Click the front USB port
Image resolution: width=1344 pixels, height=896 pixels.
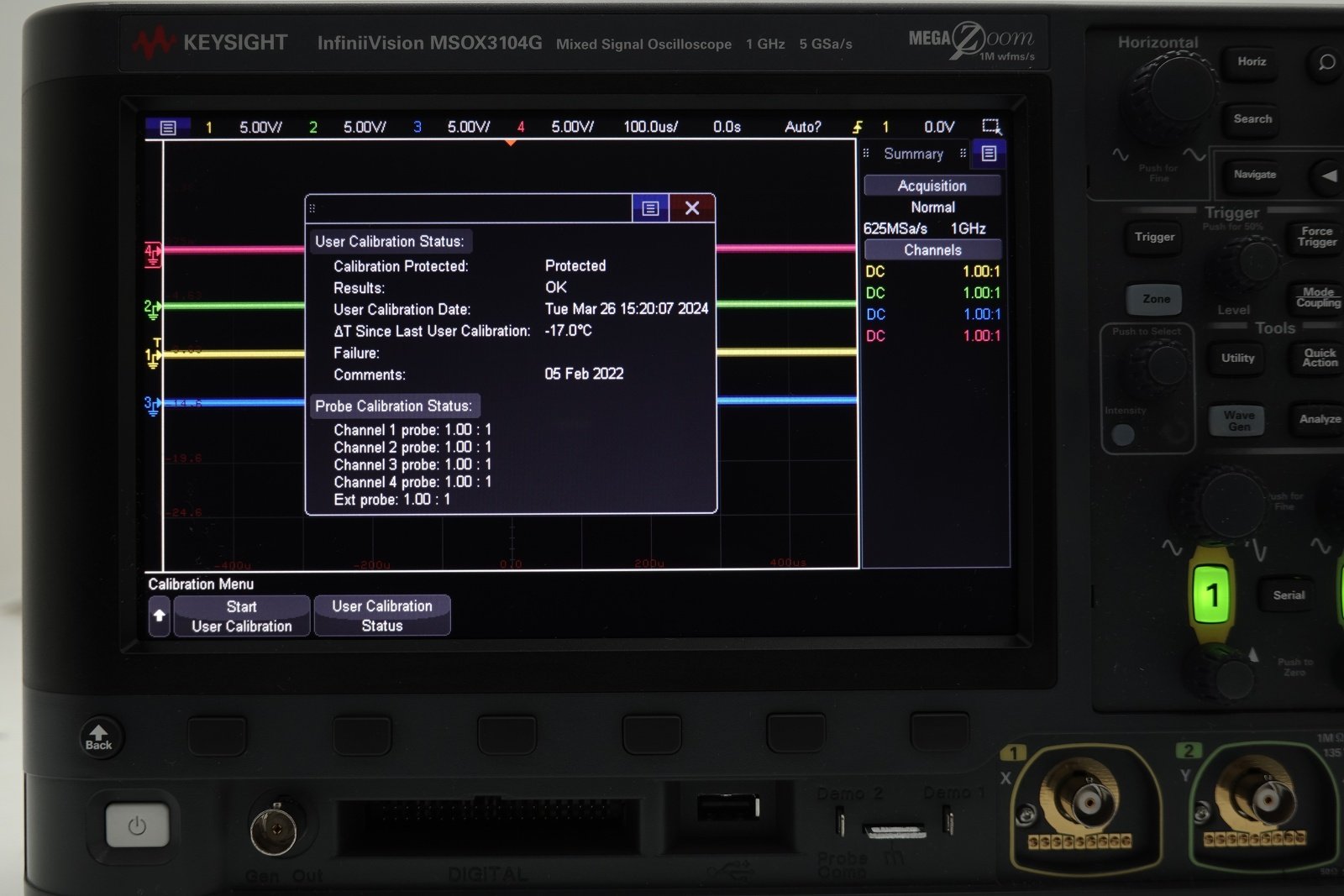tap(727, 808)
